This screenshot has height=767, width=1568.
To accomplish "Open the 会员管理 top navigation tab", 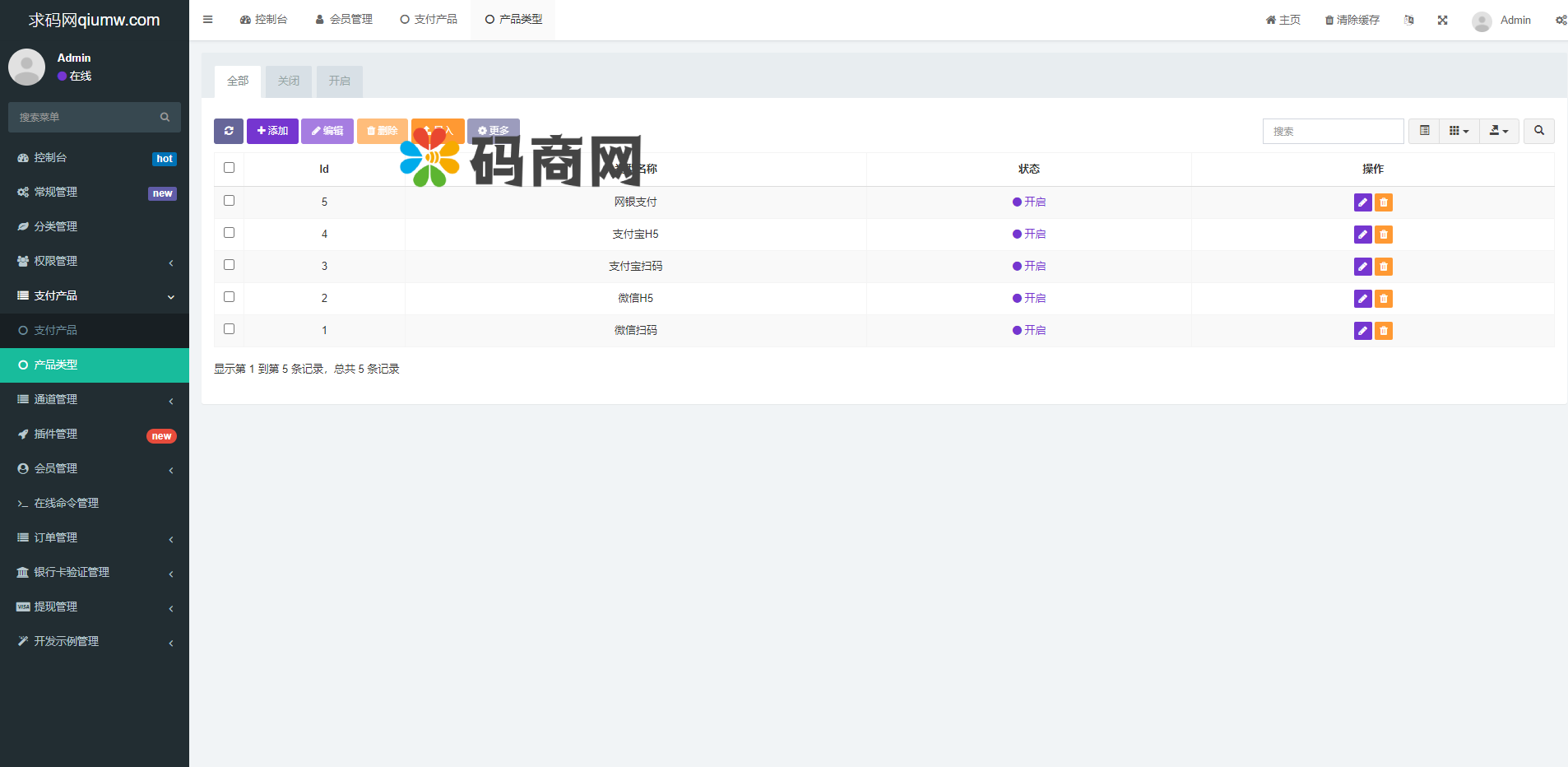I will tap(344, 20).
